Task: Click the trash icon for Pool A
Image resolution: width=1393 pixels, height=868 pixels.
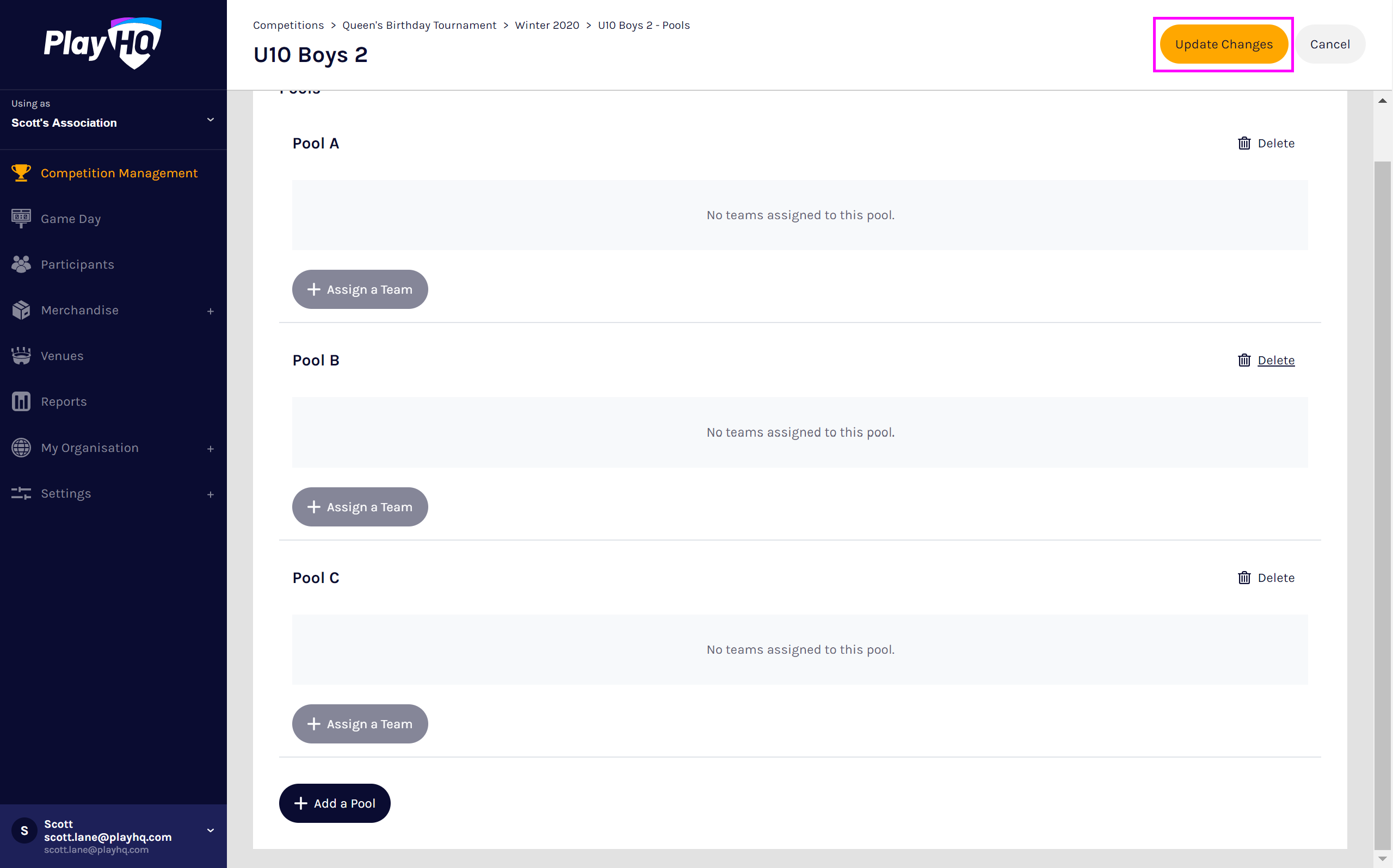Action: pyautogui.click(x=1244, y=143)
